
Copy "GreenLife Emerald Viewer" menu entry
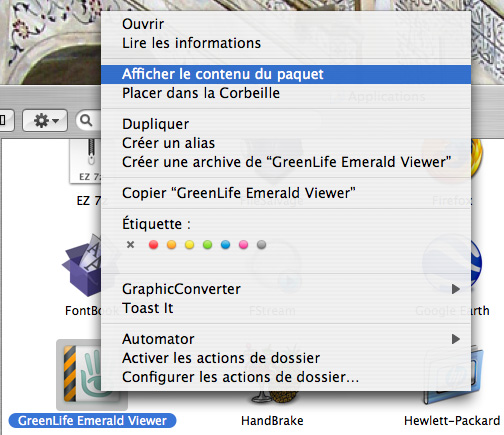tap(286, 193)
